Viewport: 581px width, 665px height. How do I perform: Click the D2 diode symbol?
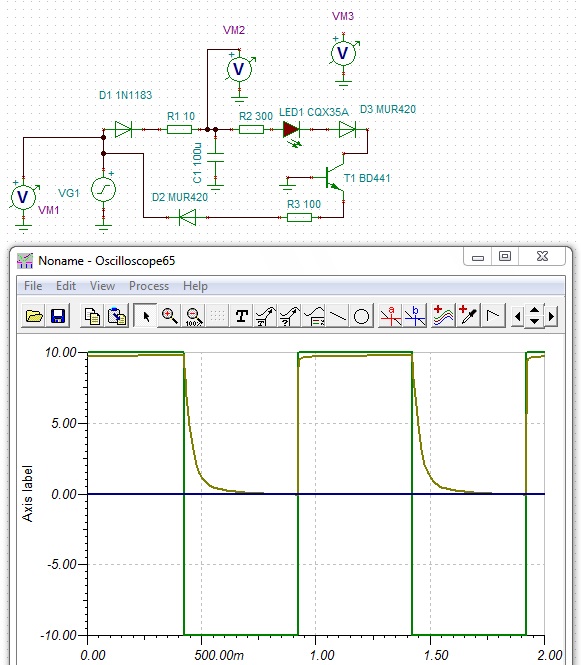pos(187,217)
